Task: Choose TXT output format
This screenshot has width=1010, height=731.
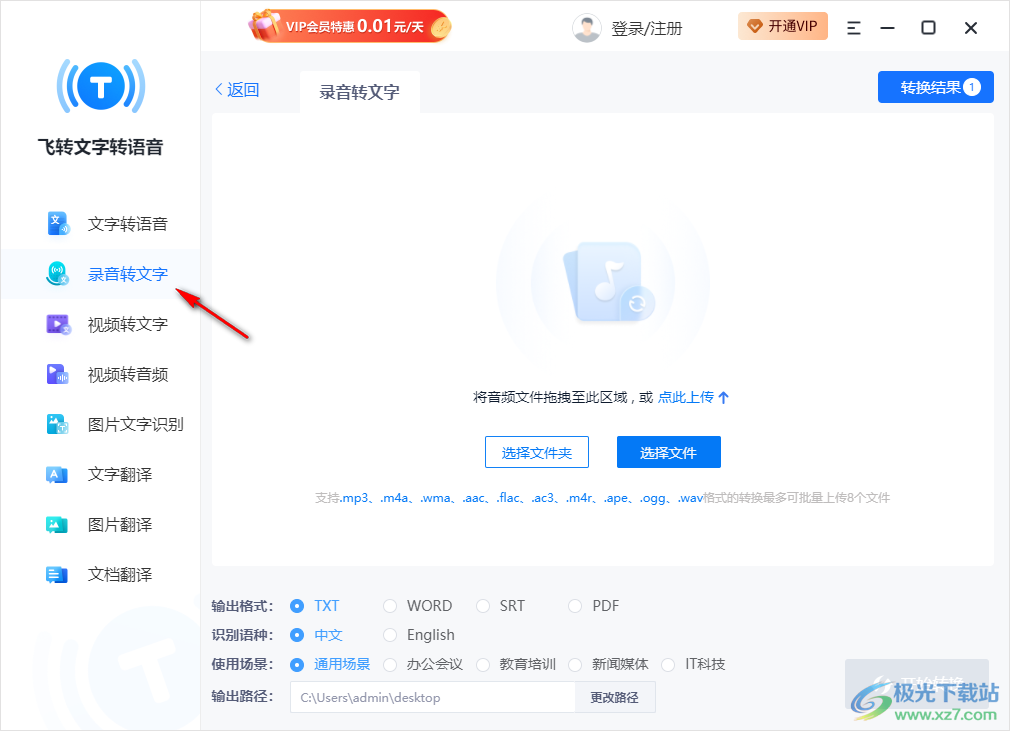Action: click(x=297, y=606)
